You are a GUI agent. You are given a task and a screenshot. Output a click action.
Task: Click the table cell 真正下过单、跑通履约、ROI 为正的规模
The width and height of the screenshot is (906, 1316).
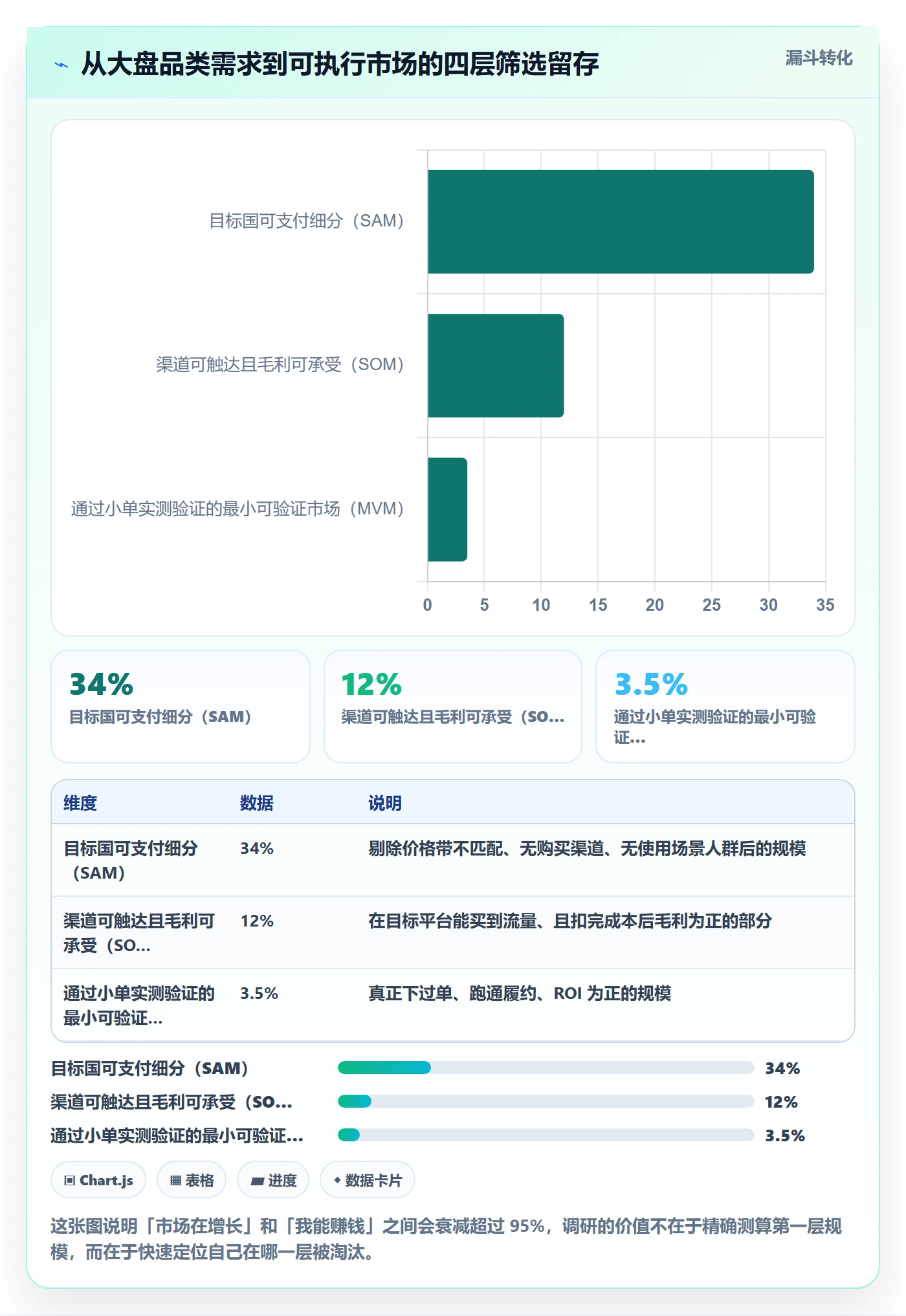pos(520,993)
